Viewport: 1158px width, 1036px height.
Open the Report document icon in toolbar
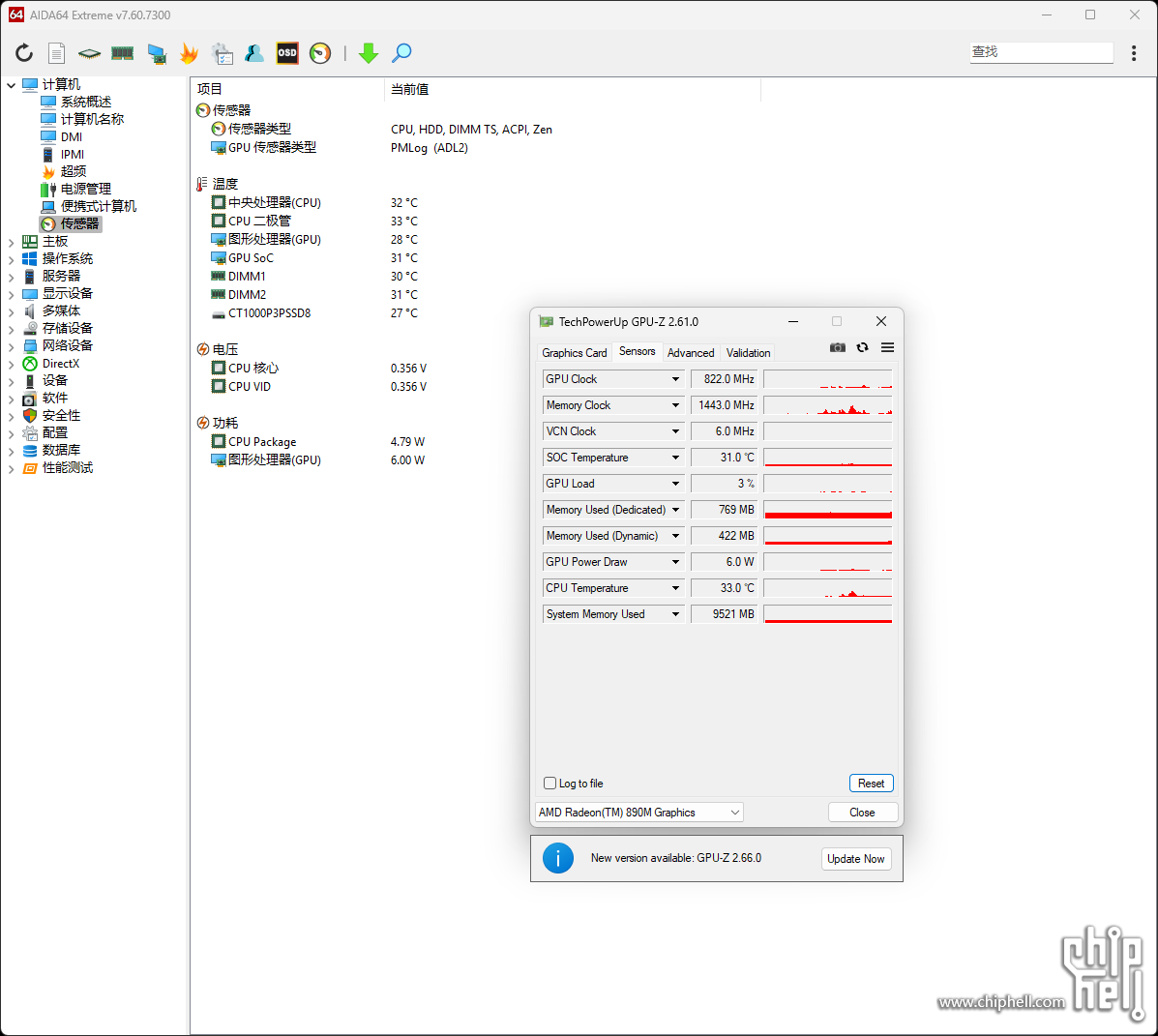(x=57, y=53)
